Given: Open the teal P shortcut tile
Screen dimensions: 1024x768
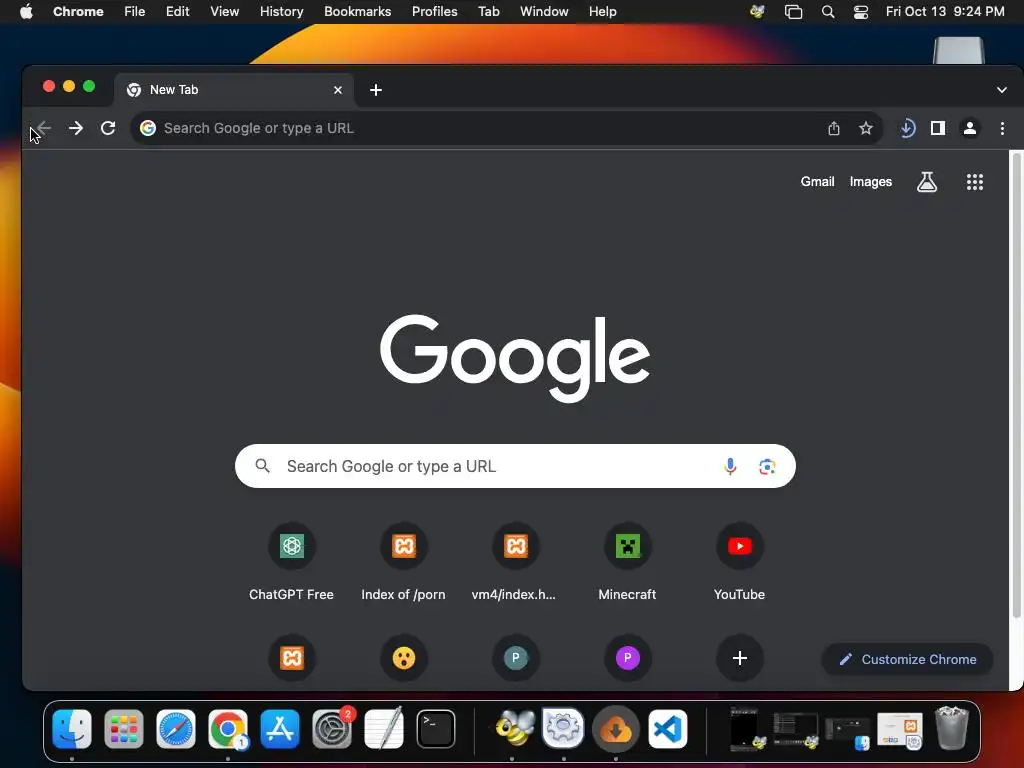Looking at the screenshot, I should 515,658.
